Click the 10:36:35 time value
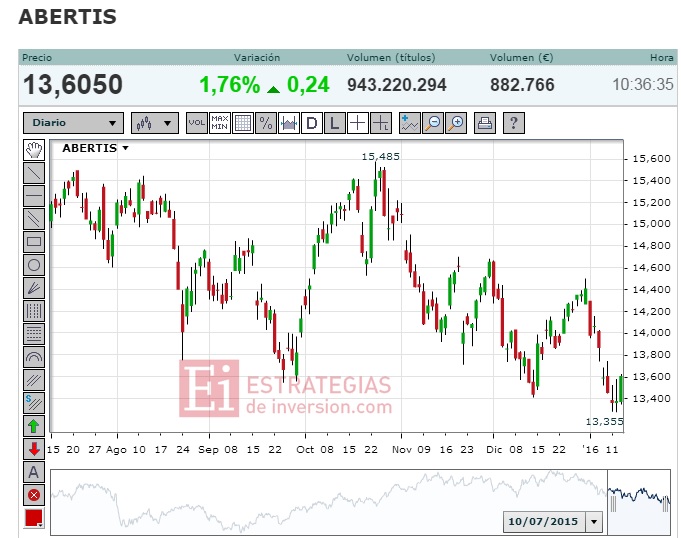The width and height of the screenshot is (681, 538). point(643,84)
